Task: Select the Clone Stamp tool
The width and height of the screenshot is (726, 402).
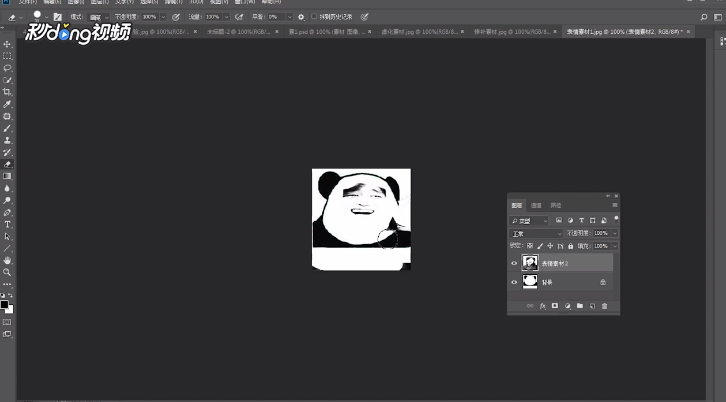Action: (7, 140)
